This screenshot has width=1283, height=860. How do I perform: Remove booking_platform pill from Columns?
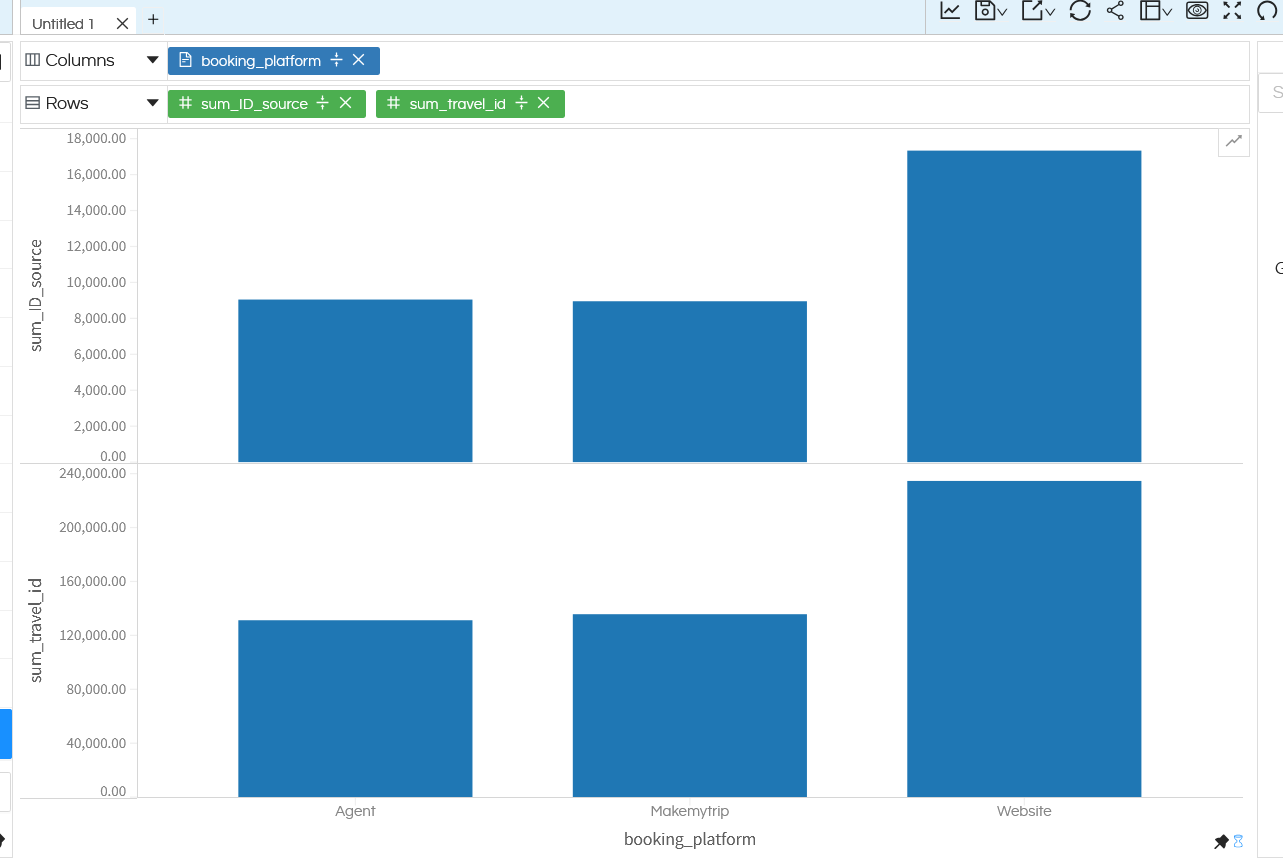[x=359, y=60]
